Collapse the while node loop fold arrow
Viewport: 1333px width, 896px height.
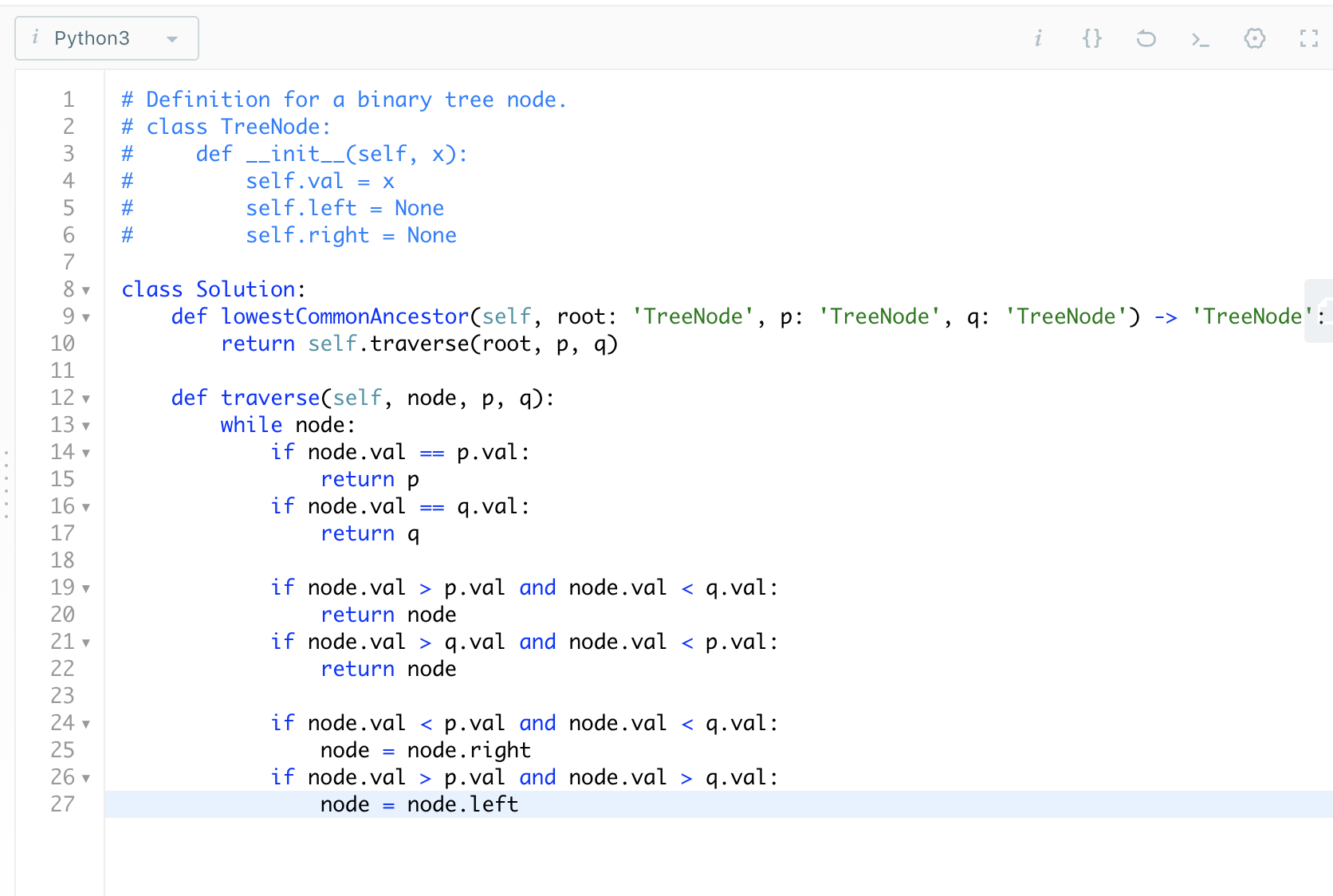(86, 426)
